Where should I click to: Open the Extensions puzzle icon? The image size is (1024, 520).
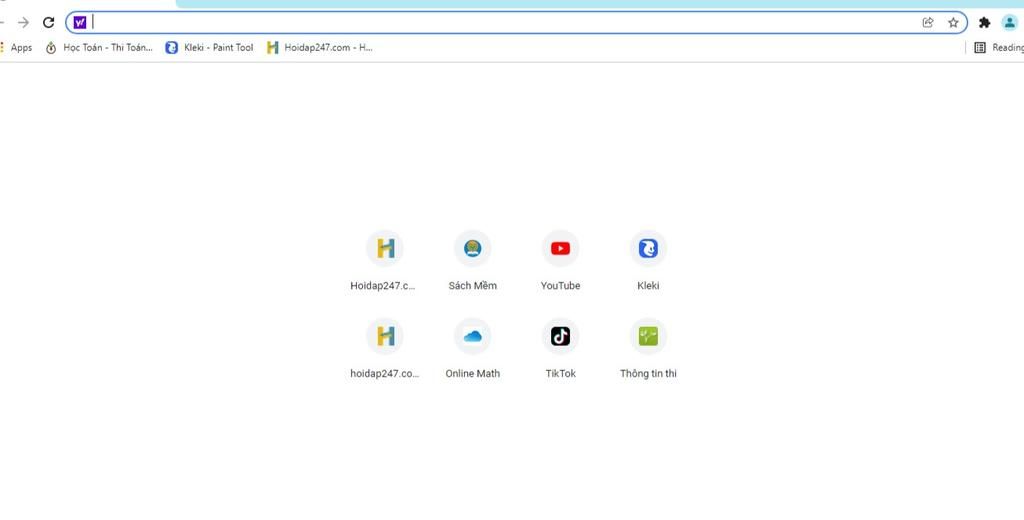coord(984,23)
